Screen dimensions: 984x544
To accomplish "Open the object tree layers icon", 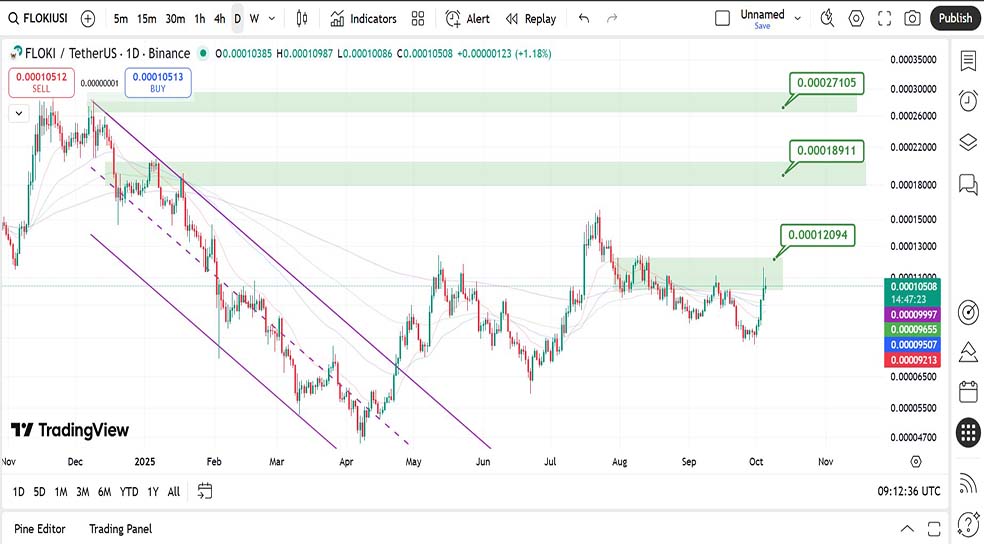I will click(x=967, y=142).
